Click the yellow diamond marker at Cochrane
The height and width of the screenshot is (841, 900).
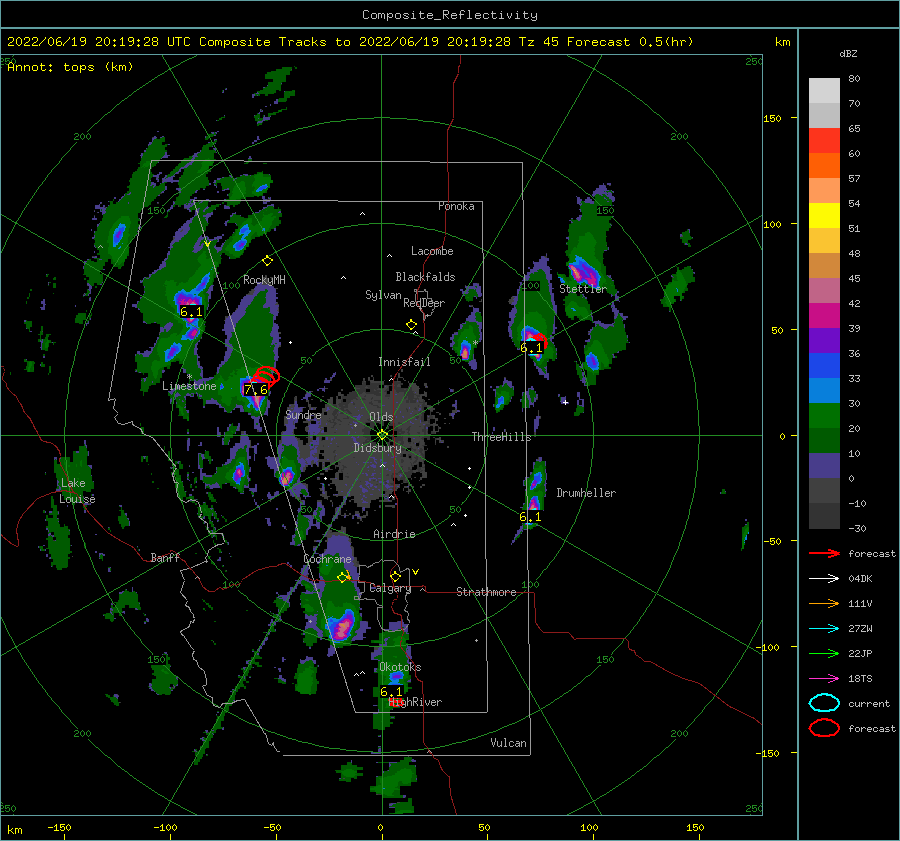tap(343, 577)
